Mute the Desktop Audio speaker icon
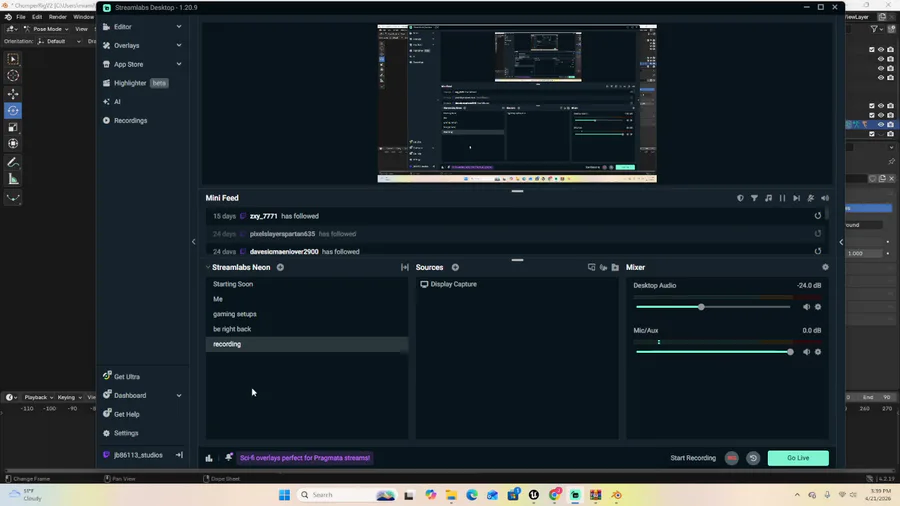The height and width of the screenshot is (506, 900). click(x=806, y=307)
